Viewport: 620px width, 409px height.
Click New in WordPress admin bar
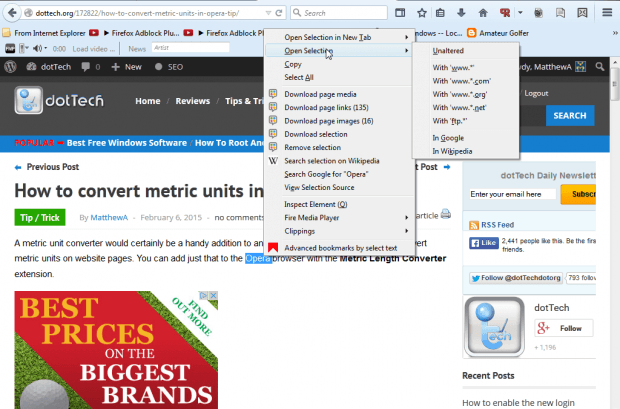[x=127, y=66]
